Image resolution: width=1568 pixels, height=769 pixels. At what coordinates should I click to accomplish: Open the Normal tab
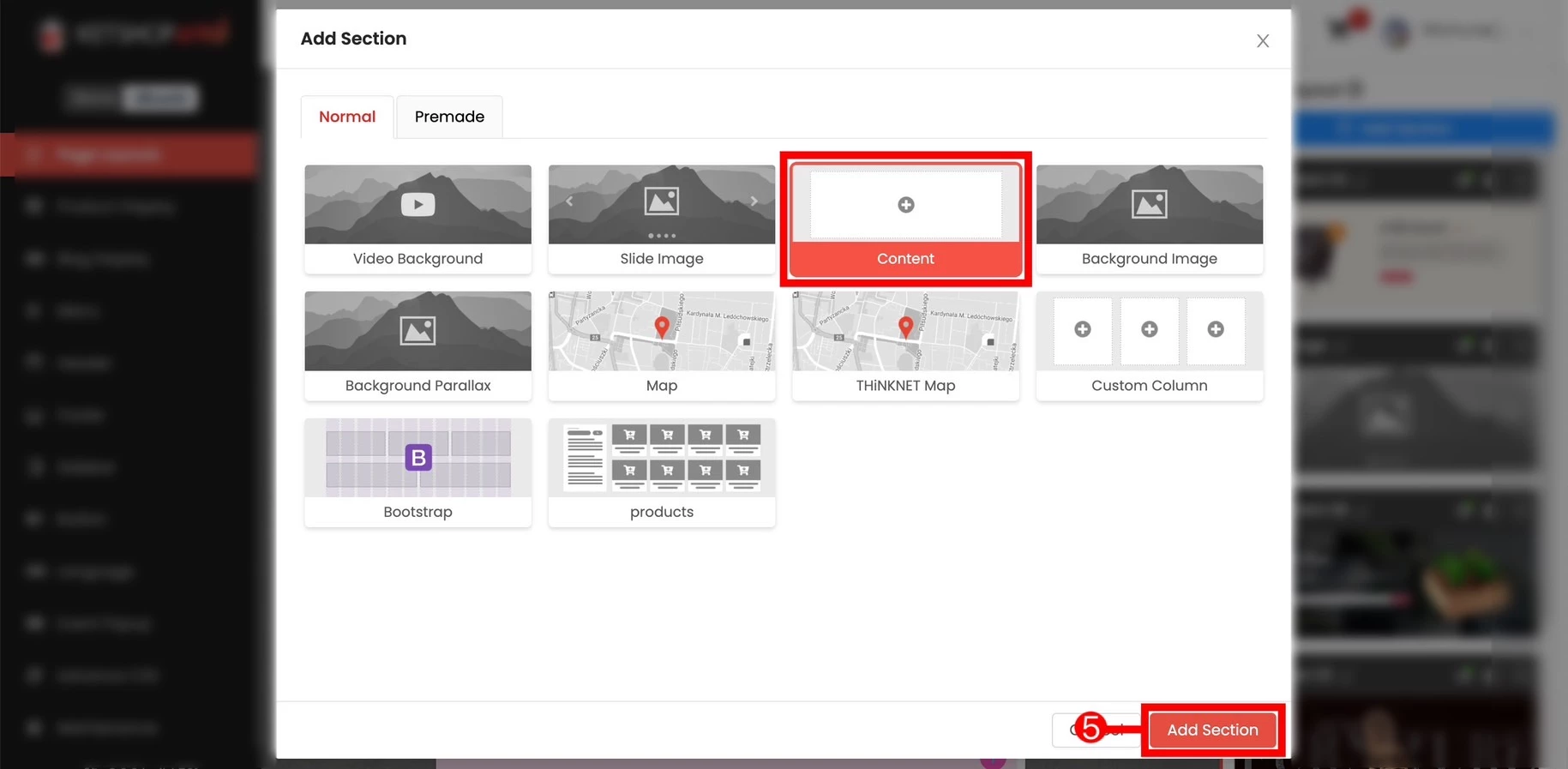point(347,117)
